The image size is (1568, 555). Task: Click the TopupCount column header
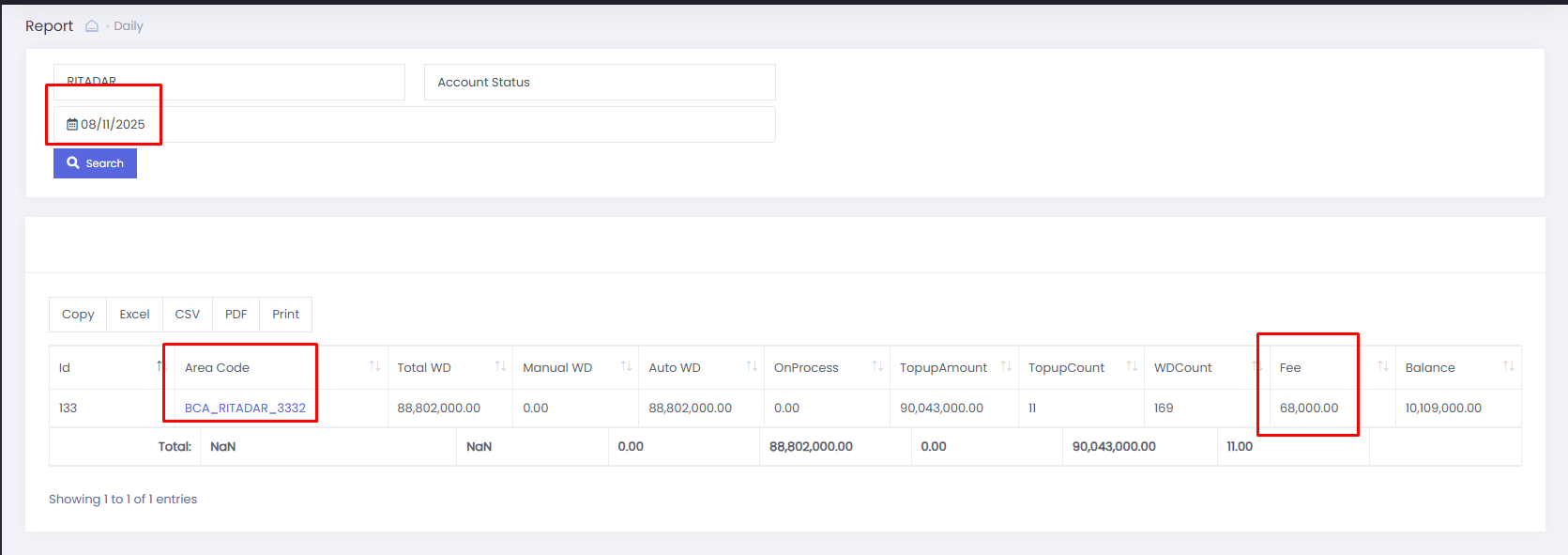click(1081, 368)
